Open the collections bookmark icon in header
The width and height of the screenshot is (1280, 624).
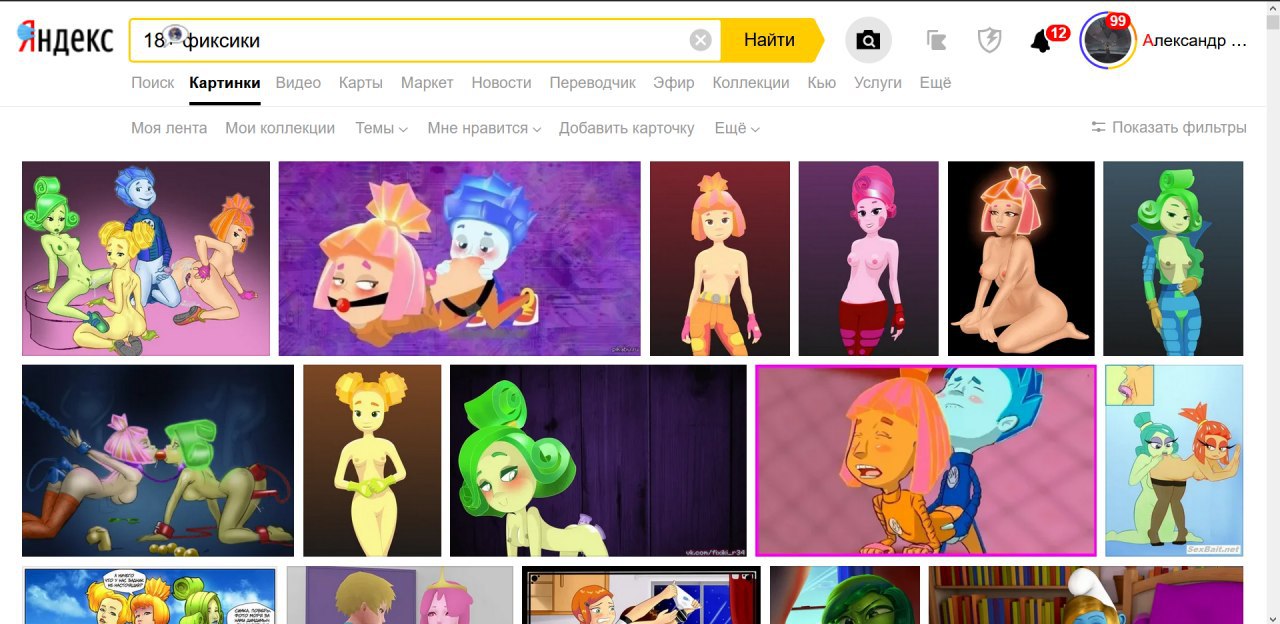click(936, 40)
